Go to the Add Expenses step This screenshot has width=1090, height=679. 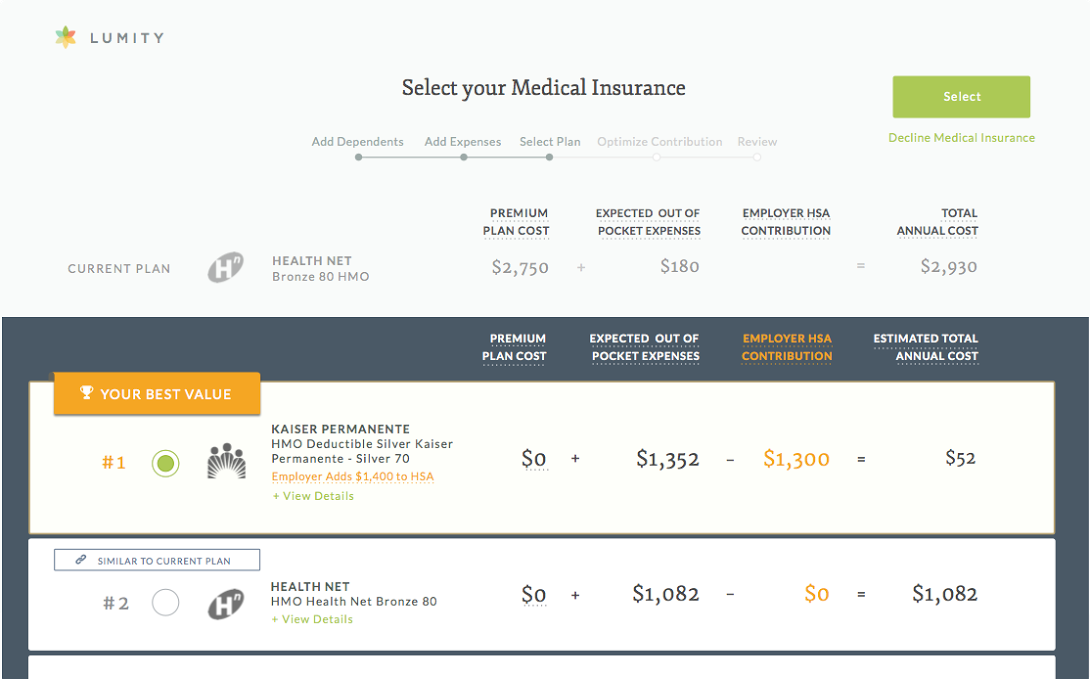(x=462, y=142)
